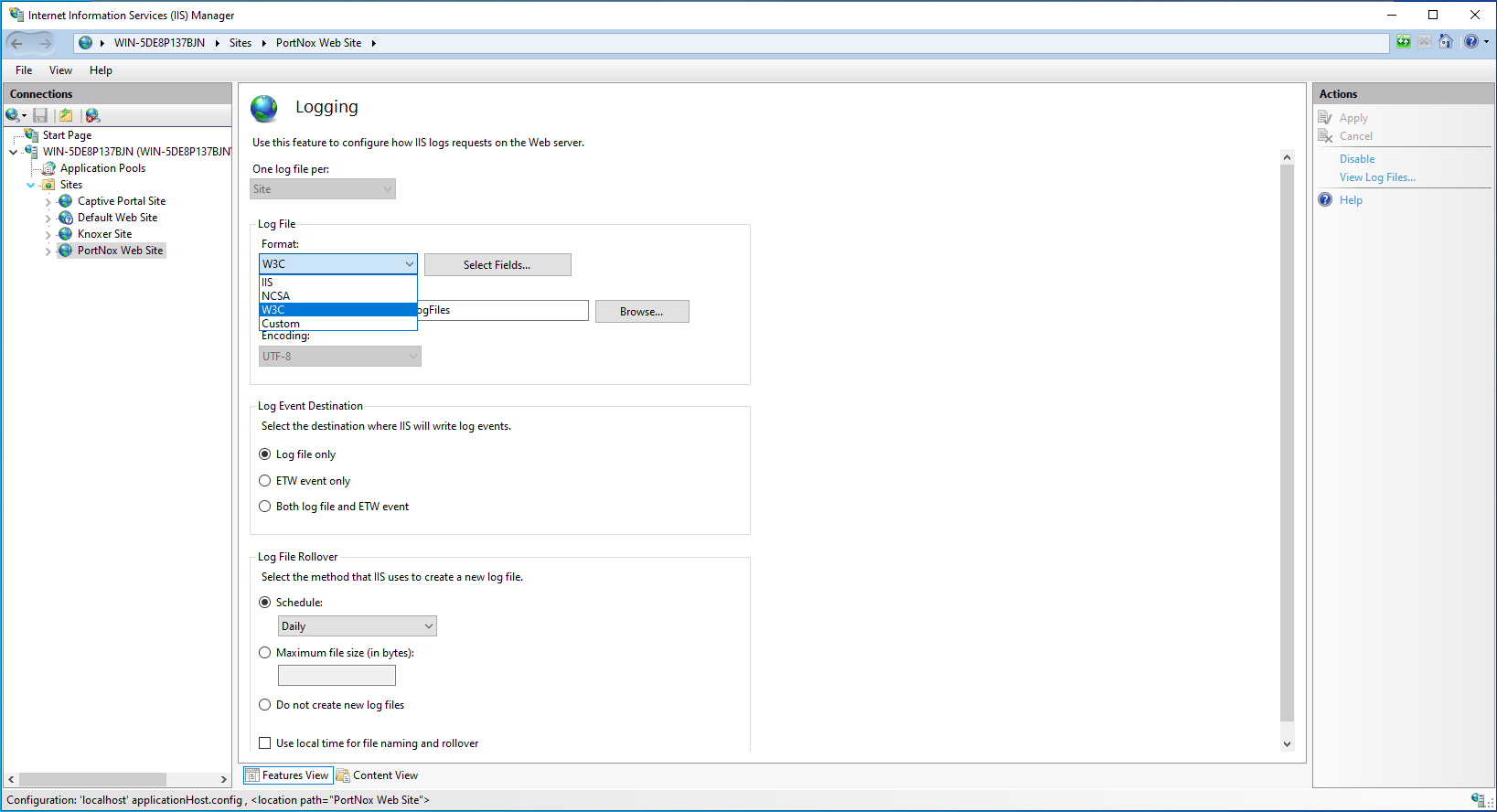
Task: Click the Create New Connection globe icon
Action: tap(12, 115)
